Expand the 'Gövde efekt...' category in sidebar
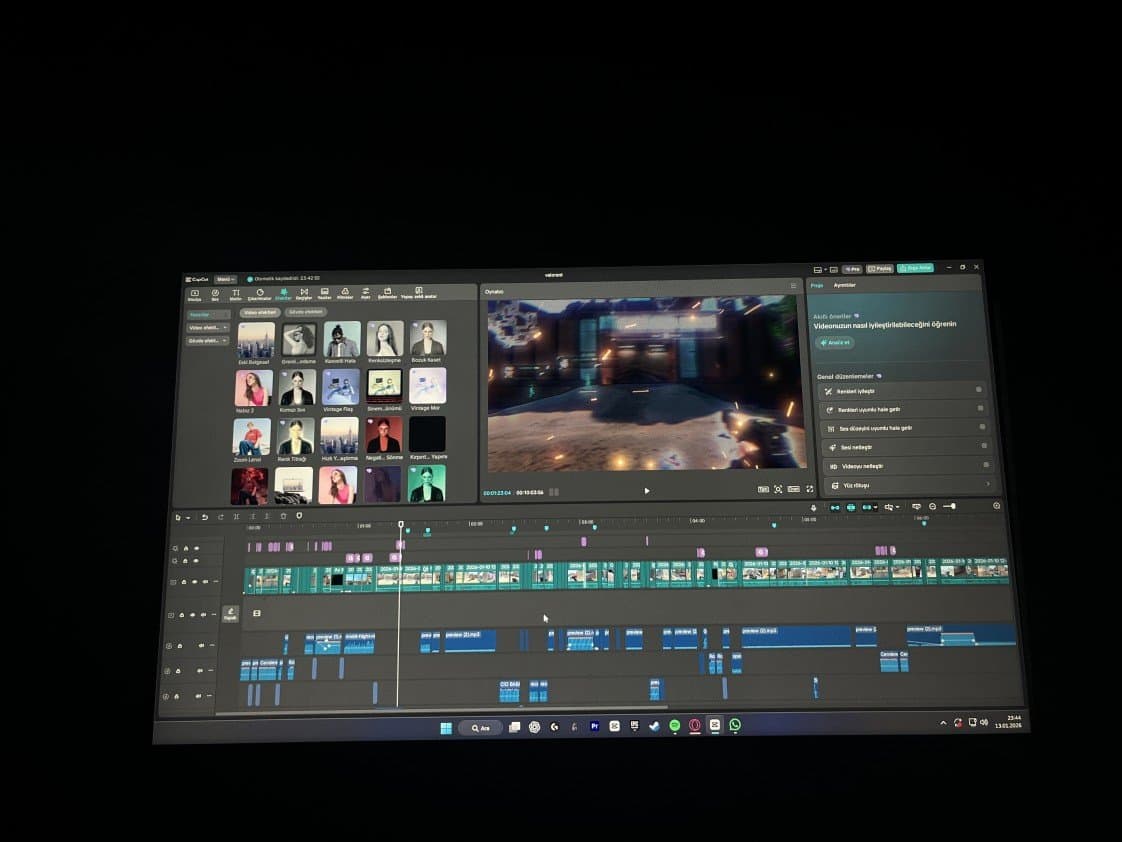This screenshot has height=842, width=1122. pyautogui.click(x=207, y=341)
